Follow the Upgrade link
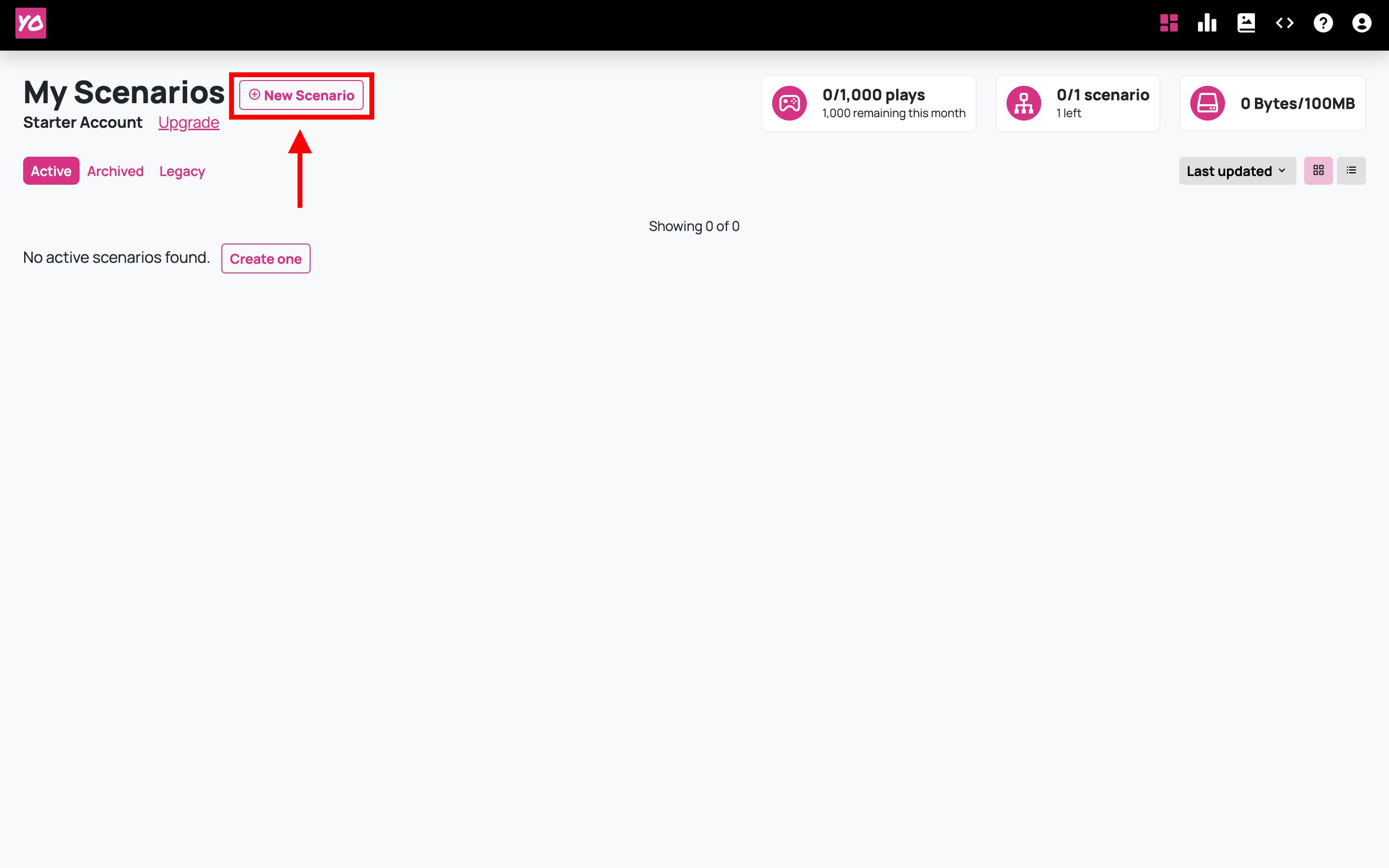The width and height of the screenshot is (1389, 868). (x=188, y=122)
